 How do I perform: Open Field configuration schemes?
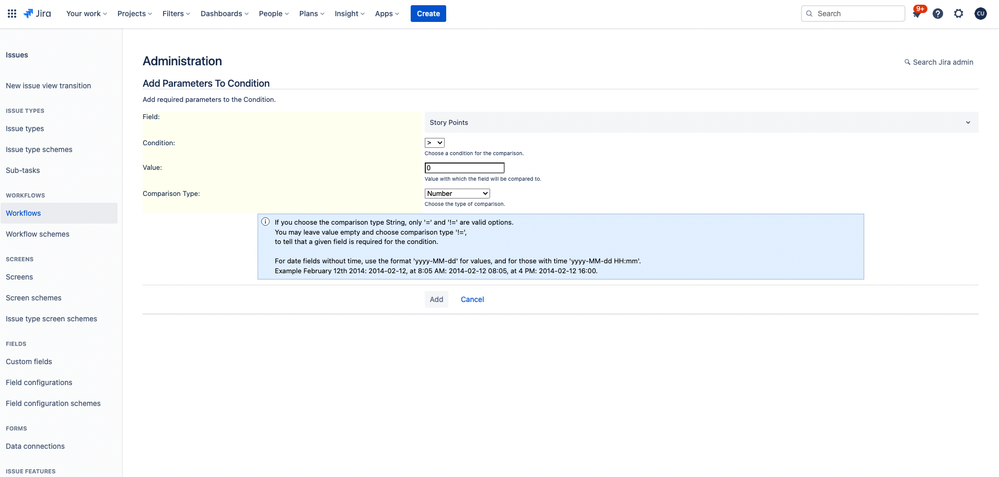[53, 404]
